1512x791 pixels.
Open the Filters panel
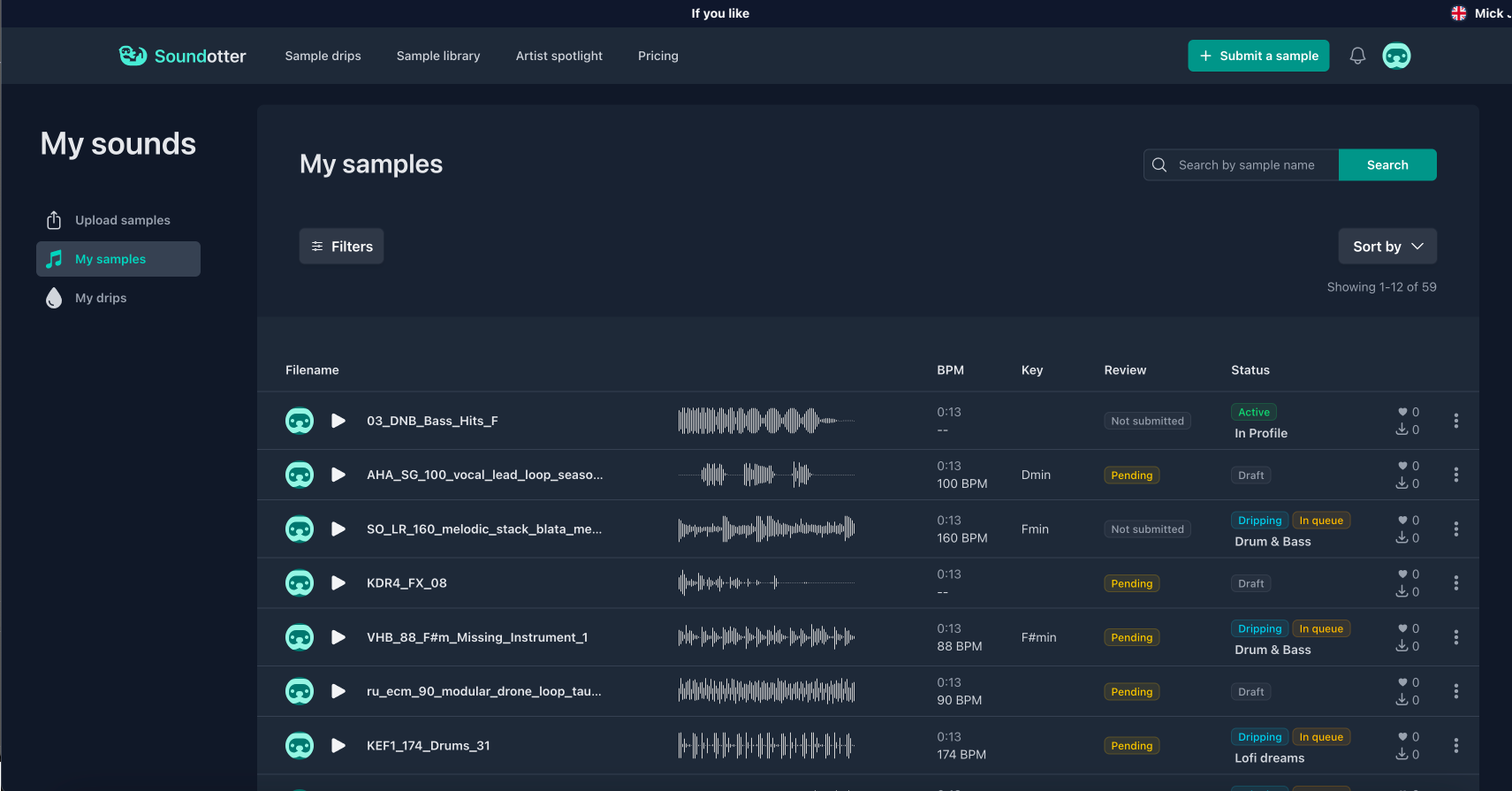341,247
